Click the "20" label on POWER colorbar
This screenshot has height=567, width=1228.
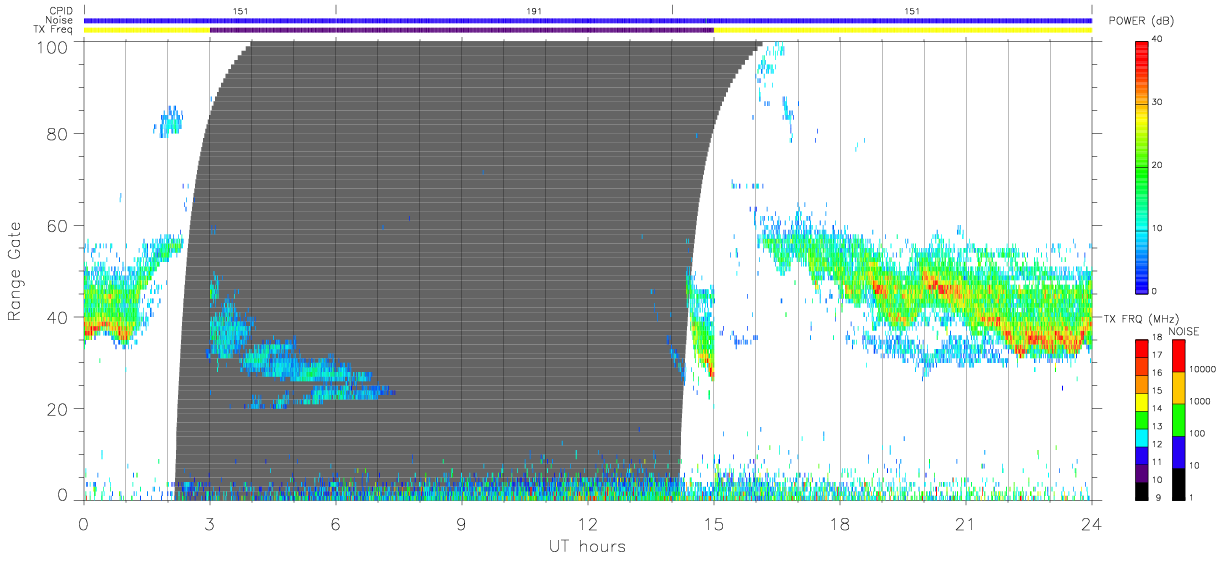coord(1157,166)
